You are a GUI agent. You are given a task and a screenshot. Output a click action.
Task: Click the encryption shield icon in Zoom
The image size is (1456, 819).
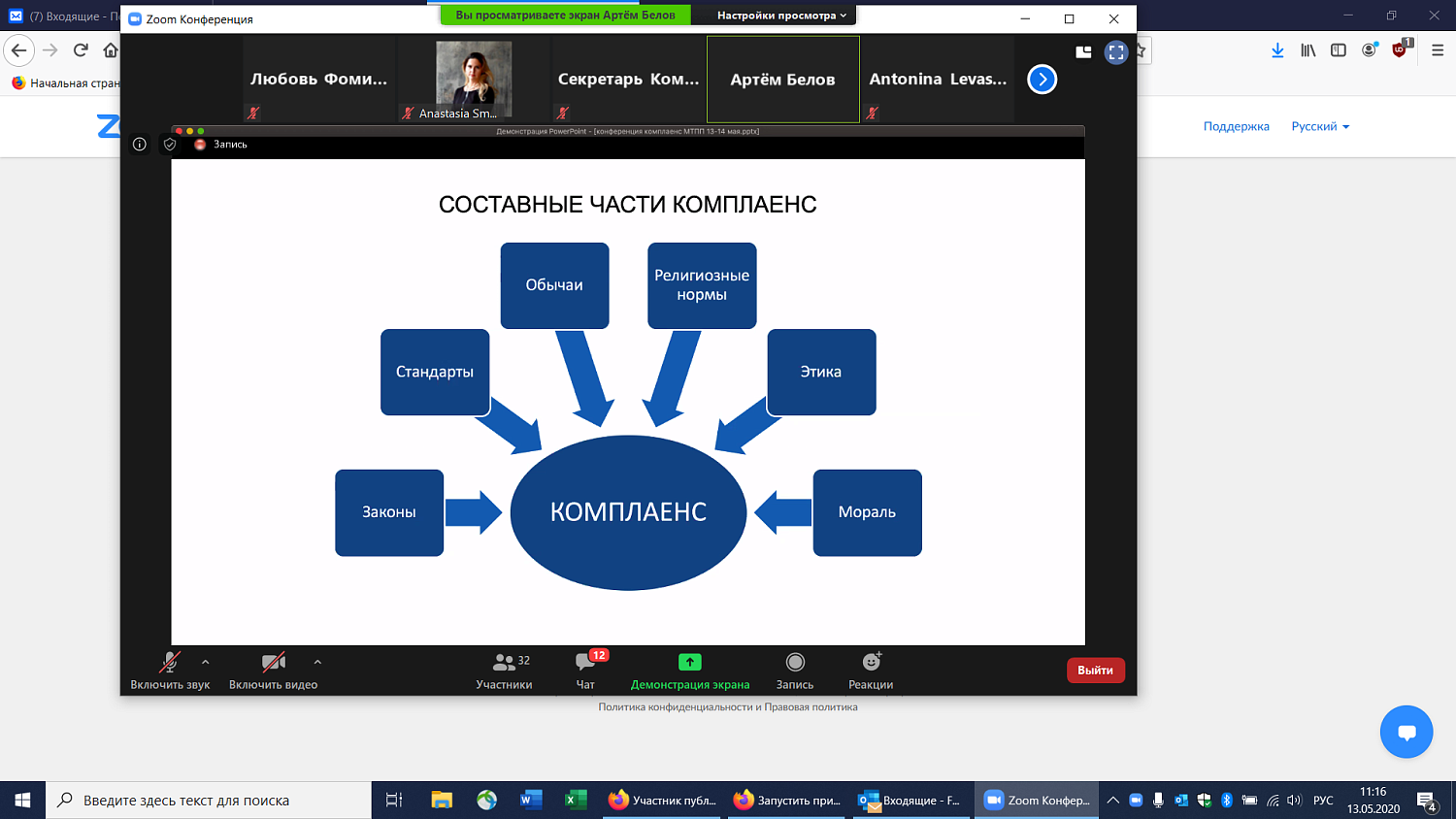[170, 145]
